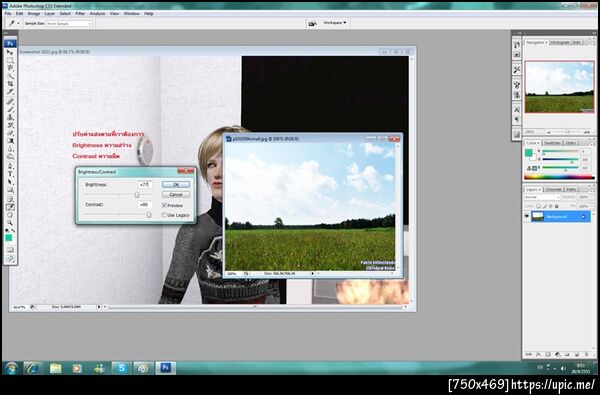600x395 pixels.
Task: Click OK in Brightness/Contrast dialog
Action: pyautogui.click(x=176, y=184)
